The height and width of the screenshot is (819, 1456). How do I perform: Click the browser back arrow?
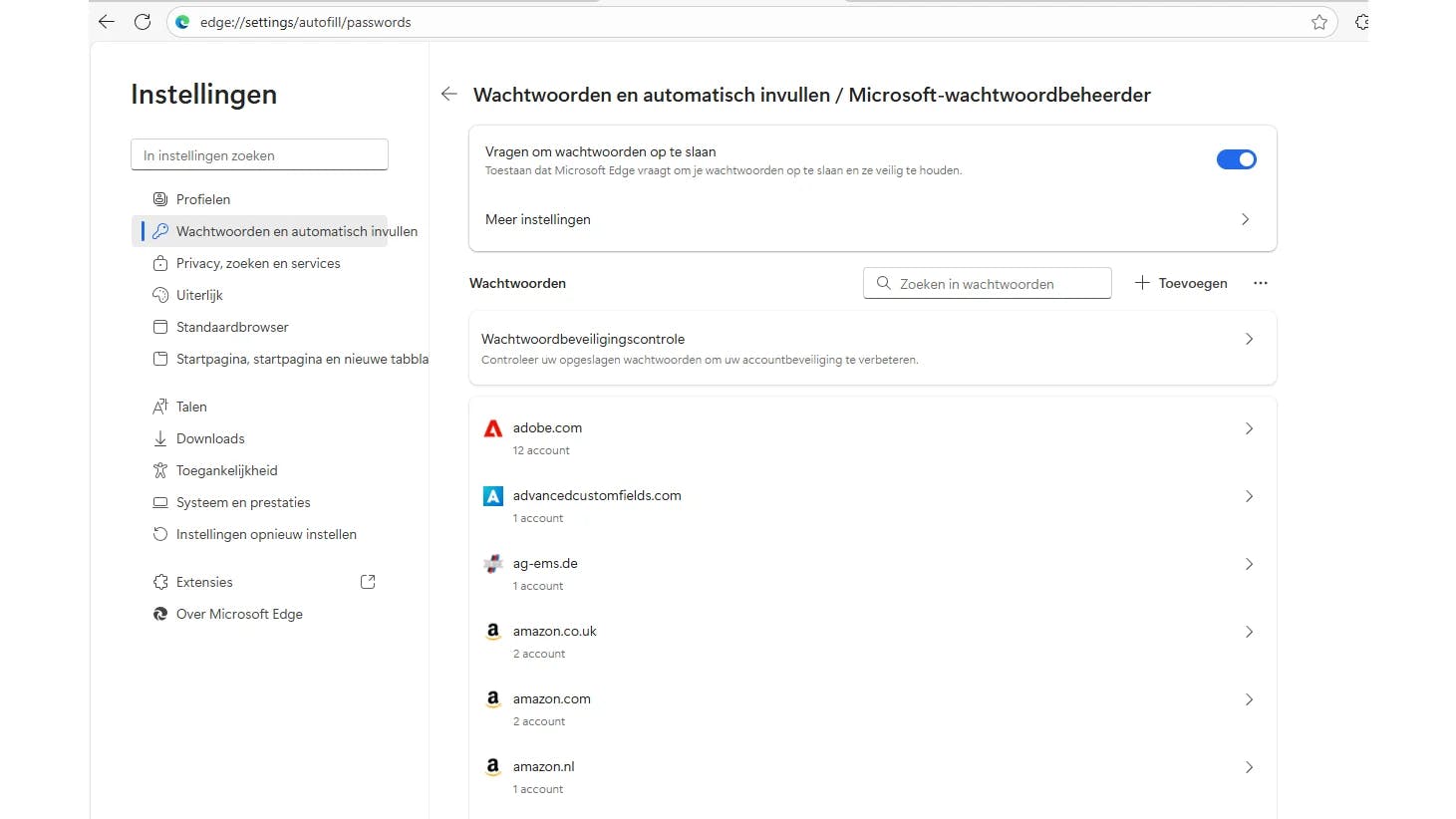[x=107, y=22]
